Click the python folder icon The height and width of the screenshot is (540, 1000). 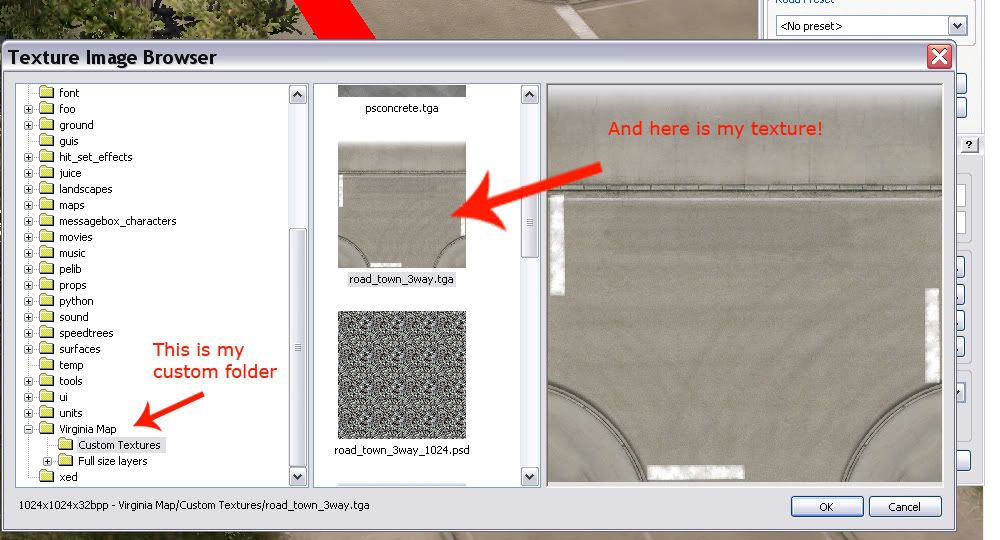pyautogui.click(x=46, y=301)
